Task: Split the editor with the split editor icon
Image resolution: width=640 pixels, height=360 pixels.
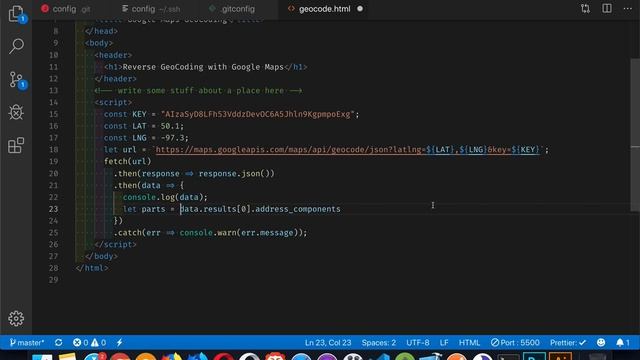Action: pyautogui.click(x=607, y=9)
